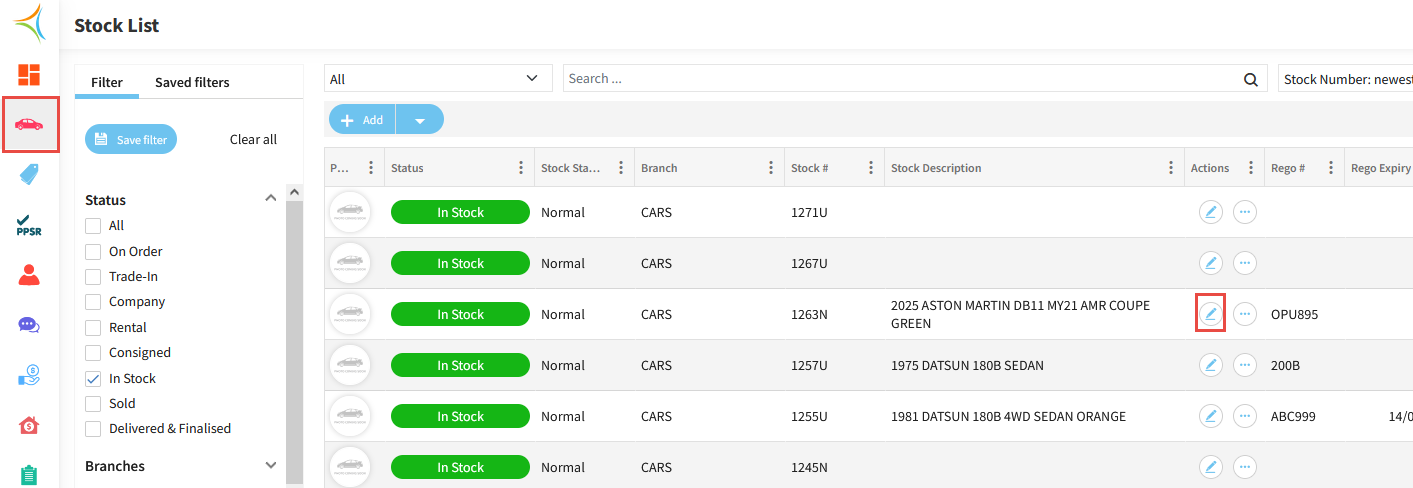Click the Save filter button
The height and width of the screenshot is (488, 1413).
coord(131,140)
